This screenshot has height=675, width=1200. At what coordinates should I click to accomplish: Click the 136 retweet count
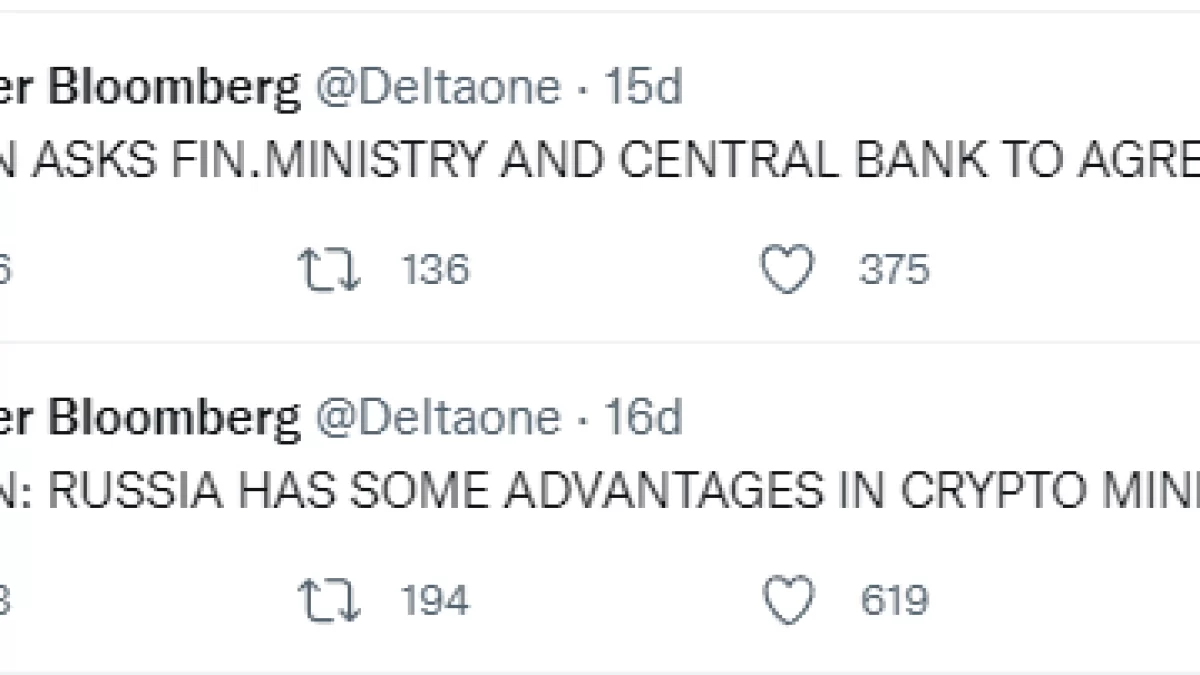point(435,270)
